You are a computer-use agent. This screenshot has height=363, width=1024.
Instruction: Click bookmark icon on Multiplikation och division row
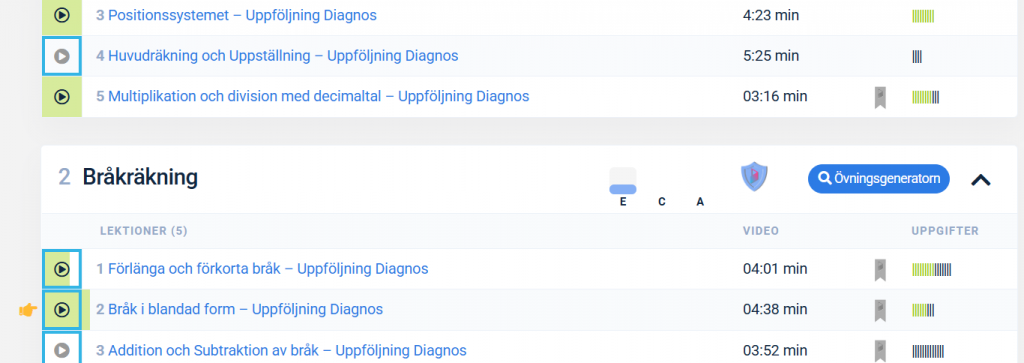(880, 97)
